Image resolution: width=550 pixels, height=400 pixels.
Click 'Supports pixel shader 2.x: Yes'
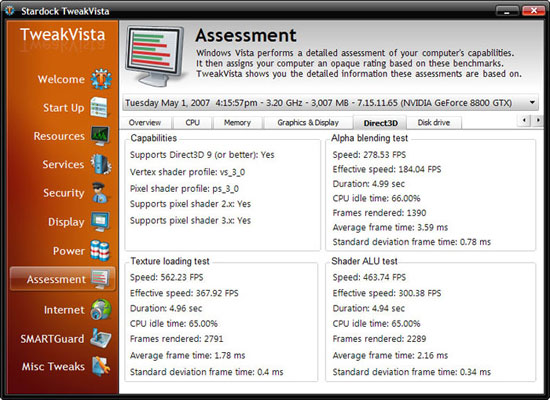point(190,204)
